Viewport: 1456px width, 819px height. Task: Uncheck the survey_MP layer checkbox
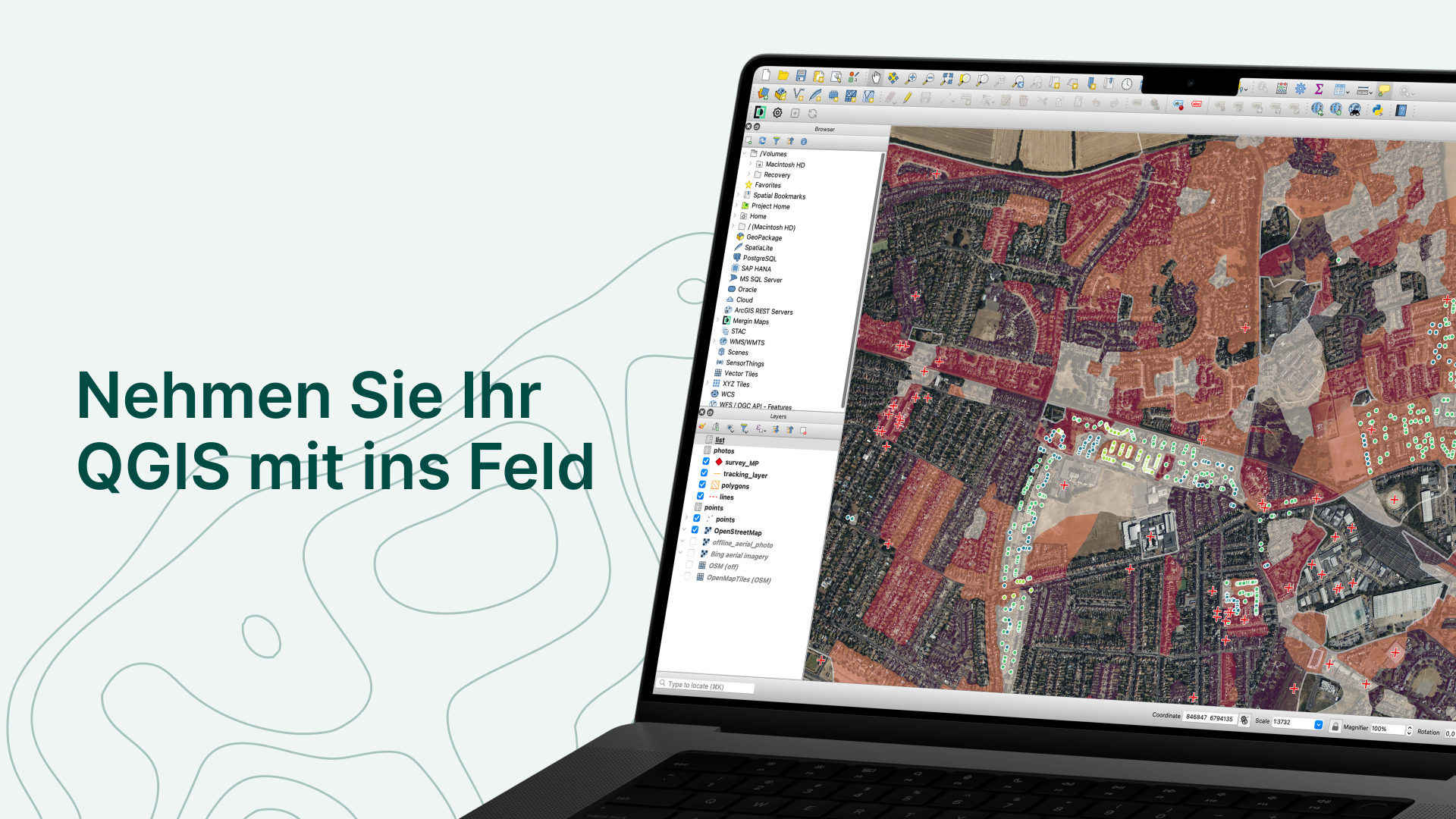706,461
